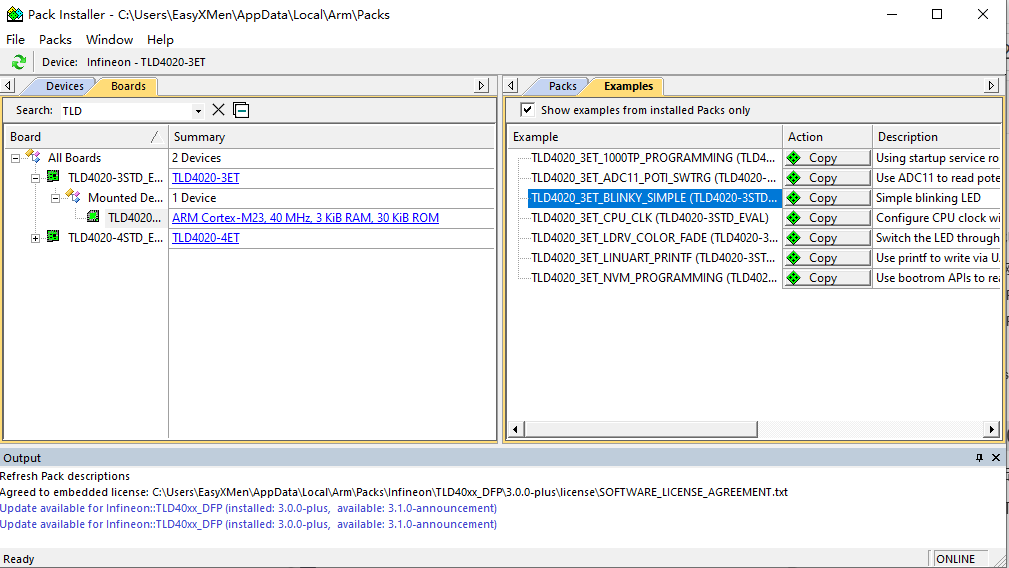Viewport: 1009px width, 568px height.
Task: Click the examples scrollbar right arrow
Action: pos(992,428)
